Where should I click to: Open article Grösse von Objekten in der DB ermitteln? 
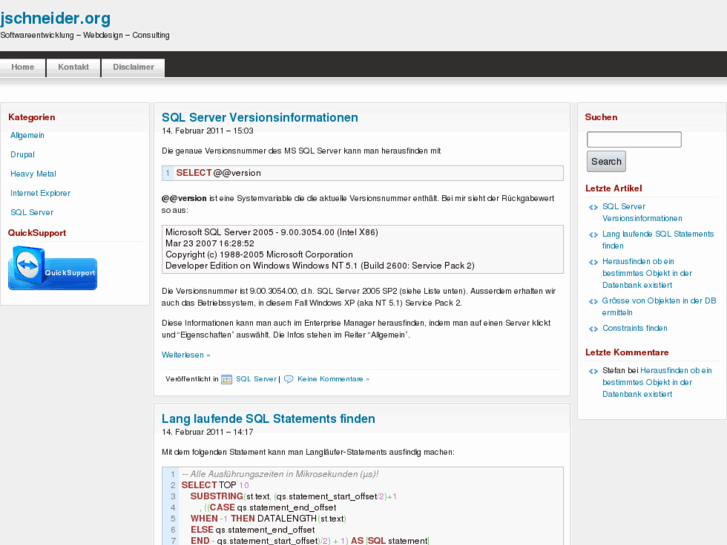pyautogui.click(x=659, y=307)
